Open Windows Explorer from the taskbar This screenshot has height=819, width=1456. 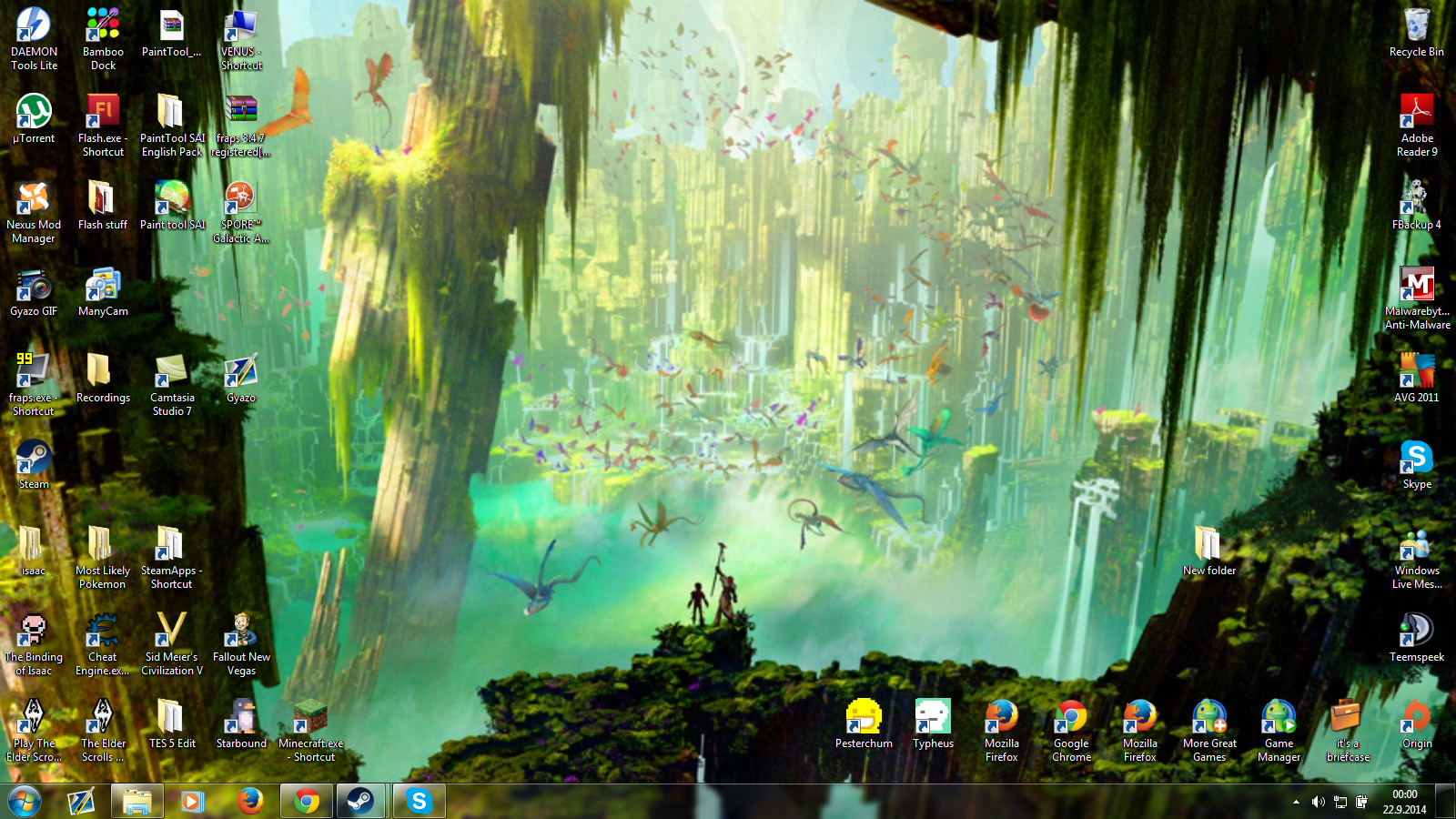point(137,802)
